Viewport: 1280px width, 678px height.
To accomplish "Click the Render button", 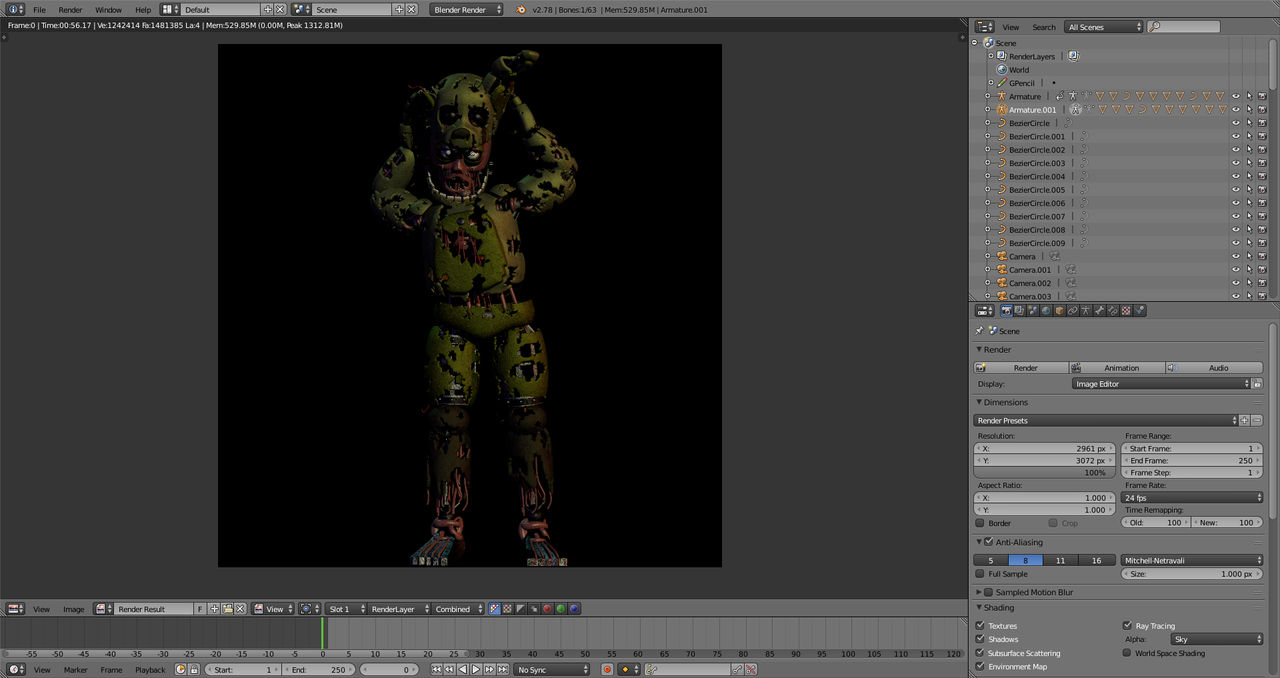I will (x=1021, y=368).
